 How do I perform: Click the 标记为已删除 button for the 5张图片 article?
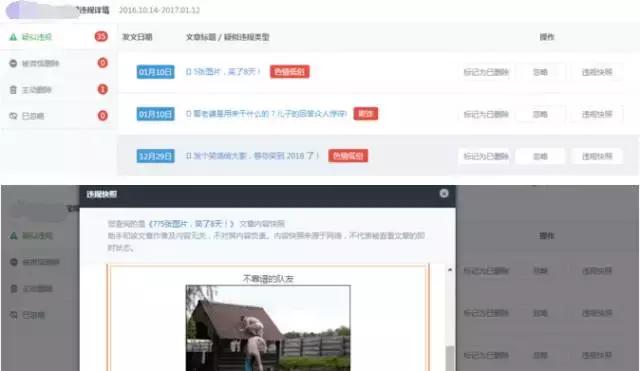486,72
